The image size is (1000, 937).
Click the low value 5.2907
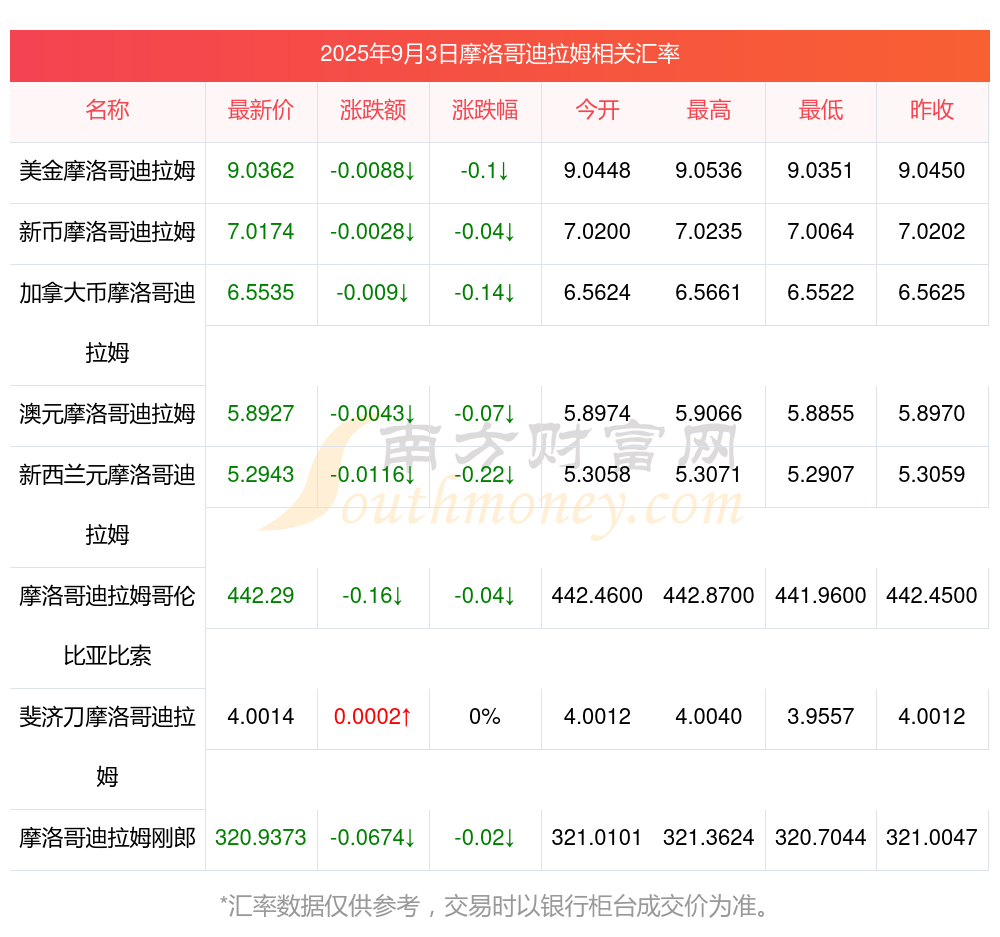point(821,475)
